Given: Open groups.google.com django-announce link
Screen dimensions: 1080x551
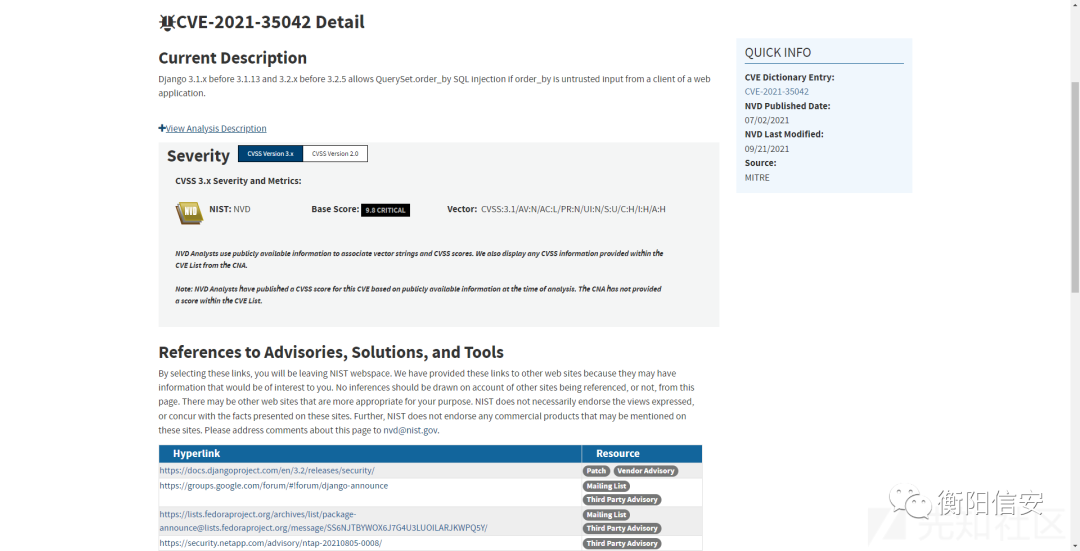Looking at the screenshot, I should coord(273,486).
